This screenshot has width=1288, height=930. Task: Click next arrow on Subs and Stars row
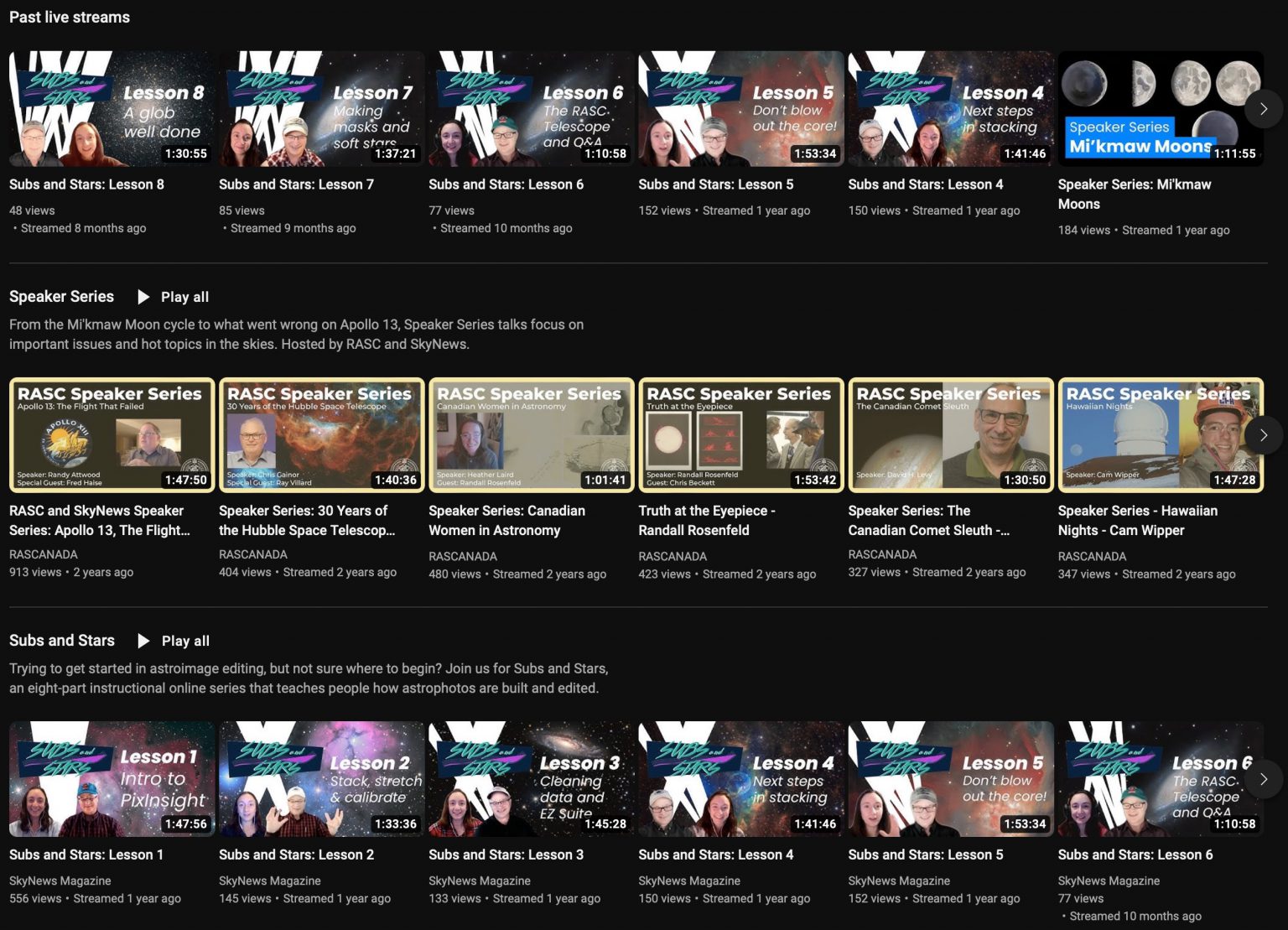(1263, 779)
